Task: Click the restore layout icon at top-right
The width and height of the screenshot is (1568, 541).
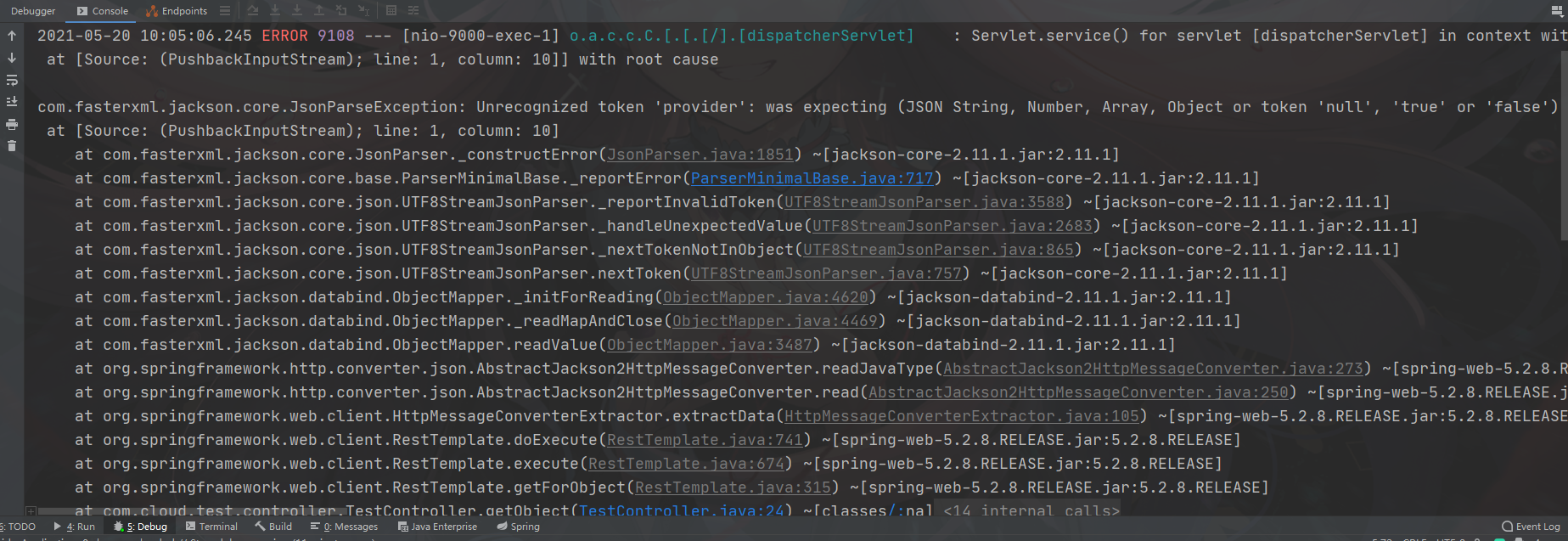Action: point(1557,11)
